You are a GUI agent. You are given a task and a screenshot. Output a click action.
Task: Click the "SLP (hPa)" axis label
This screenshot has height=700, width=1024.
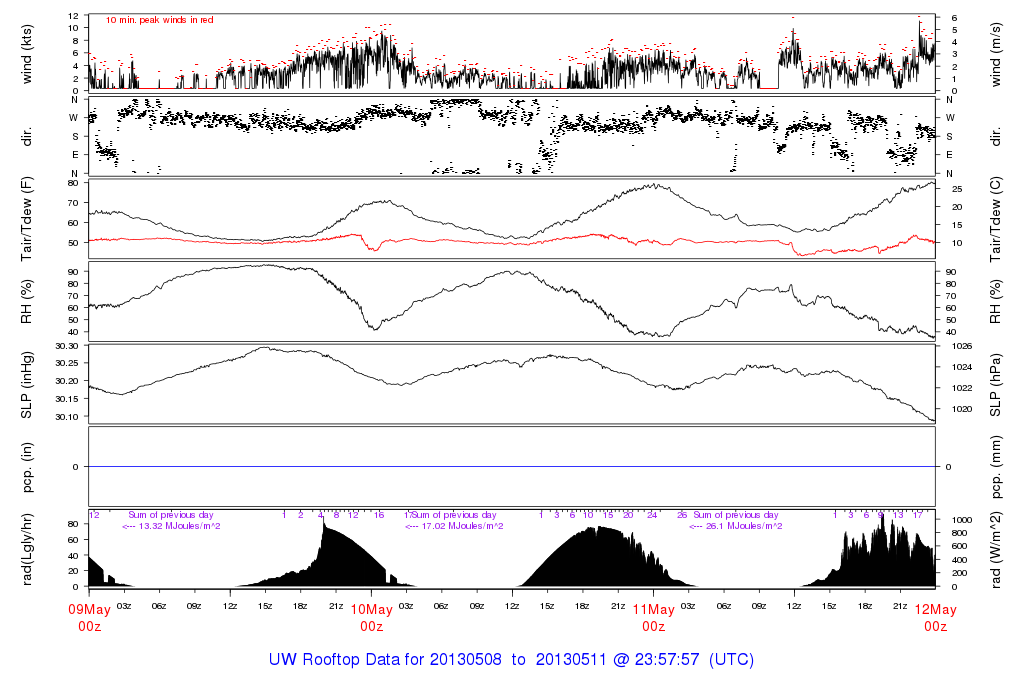[x=998, y=382]
